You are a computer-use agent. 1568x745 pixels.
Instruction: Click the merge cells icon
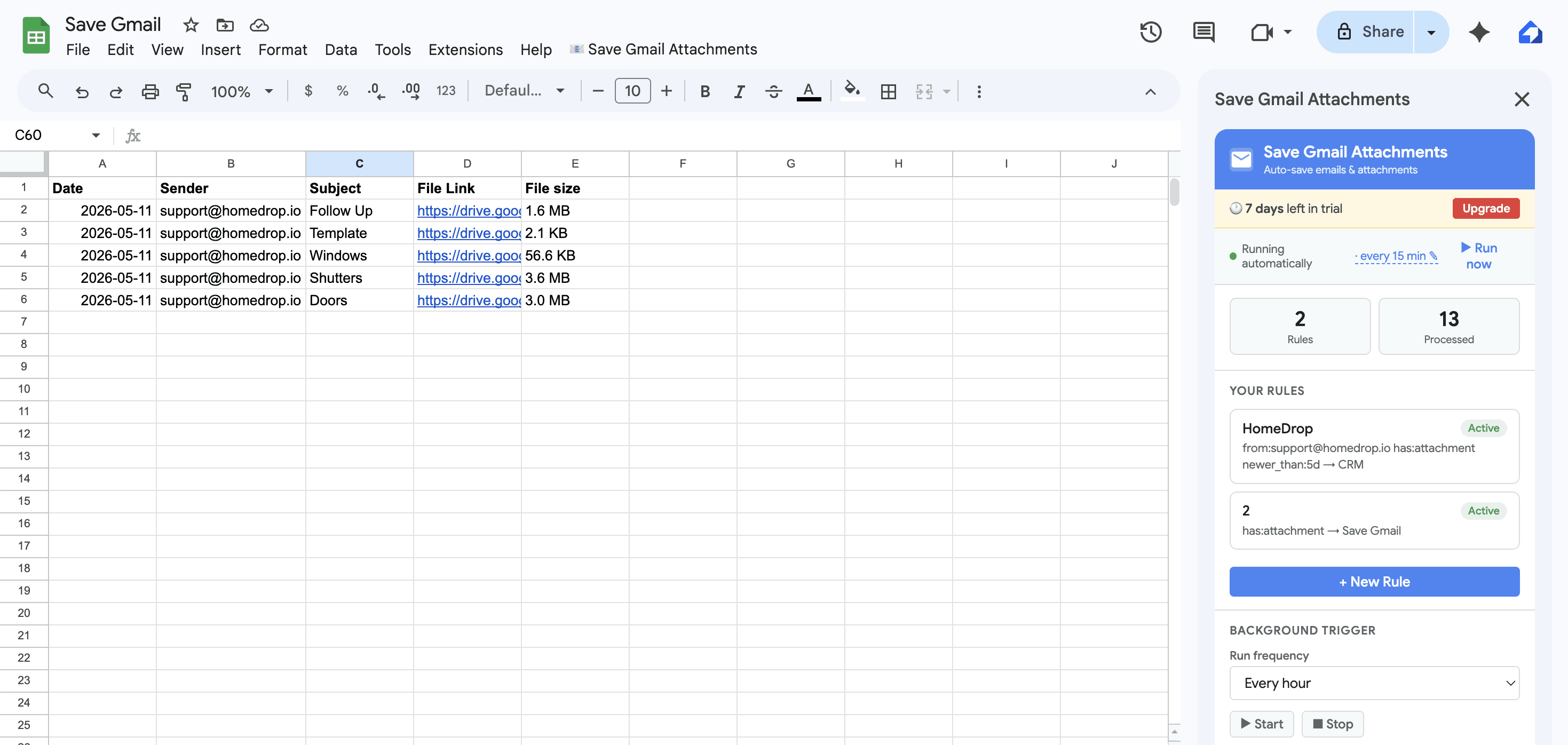tap(924, 91)
